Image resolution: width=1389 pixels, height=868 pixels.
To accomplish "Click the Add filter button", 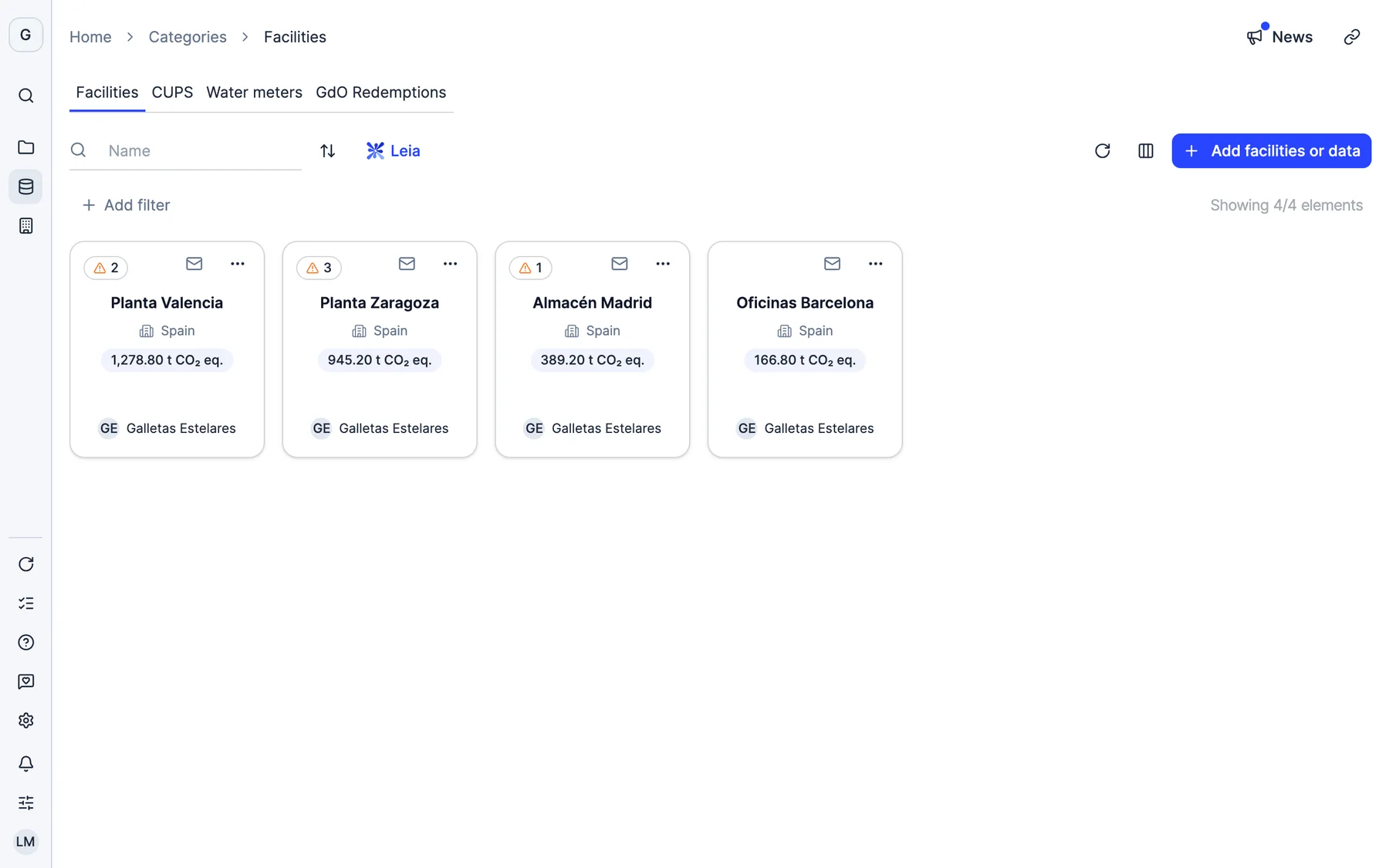I will click(x=126, y=205).
